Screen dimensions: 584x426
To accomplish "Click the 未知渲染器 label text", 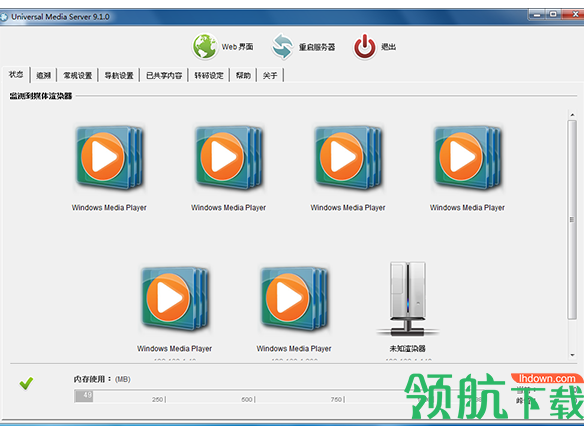I will (x=407, y=349).
